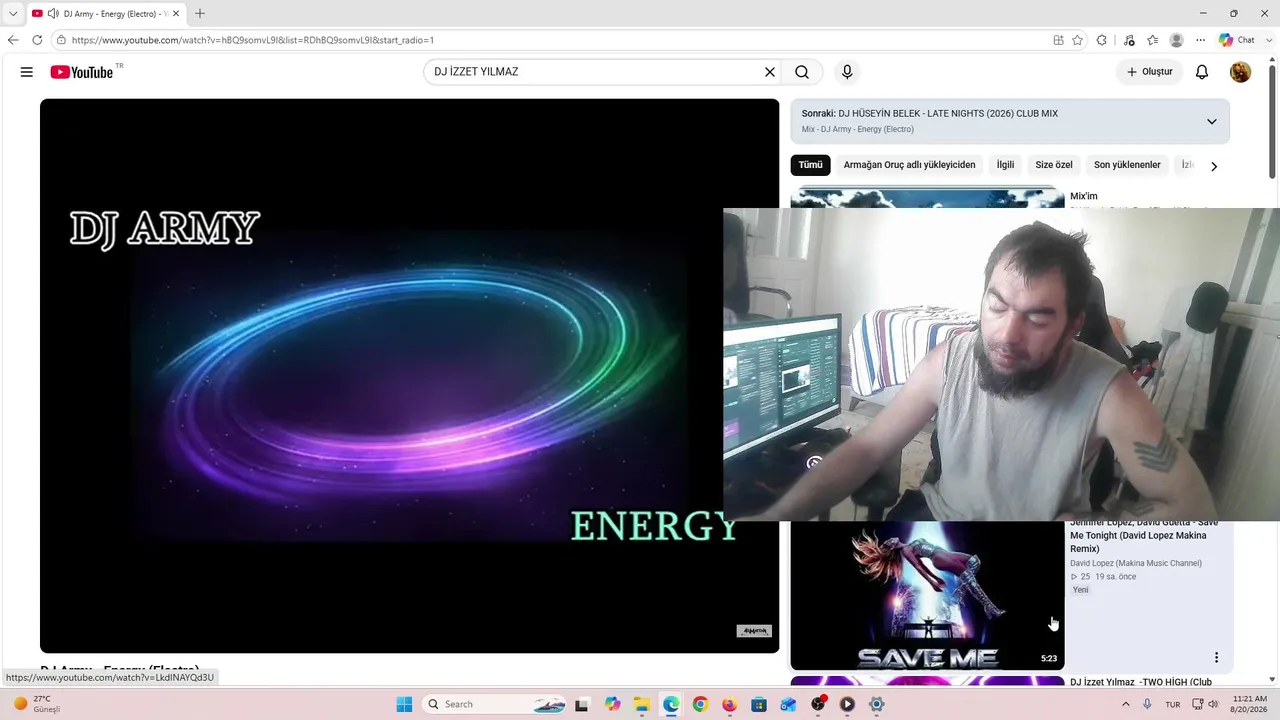Select the Size özel filter chip
1280x720 pixels.
[x=1054, y=165]
